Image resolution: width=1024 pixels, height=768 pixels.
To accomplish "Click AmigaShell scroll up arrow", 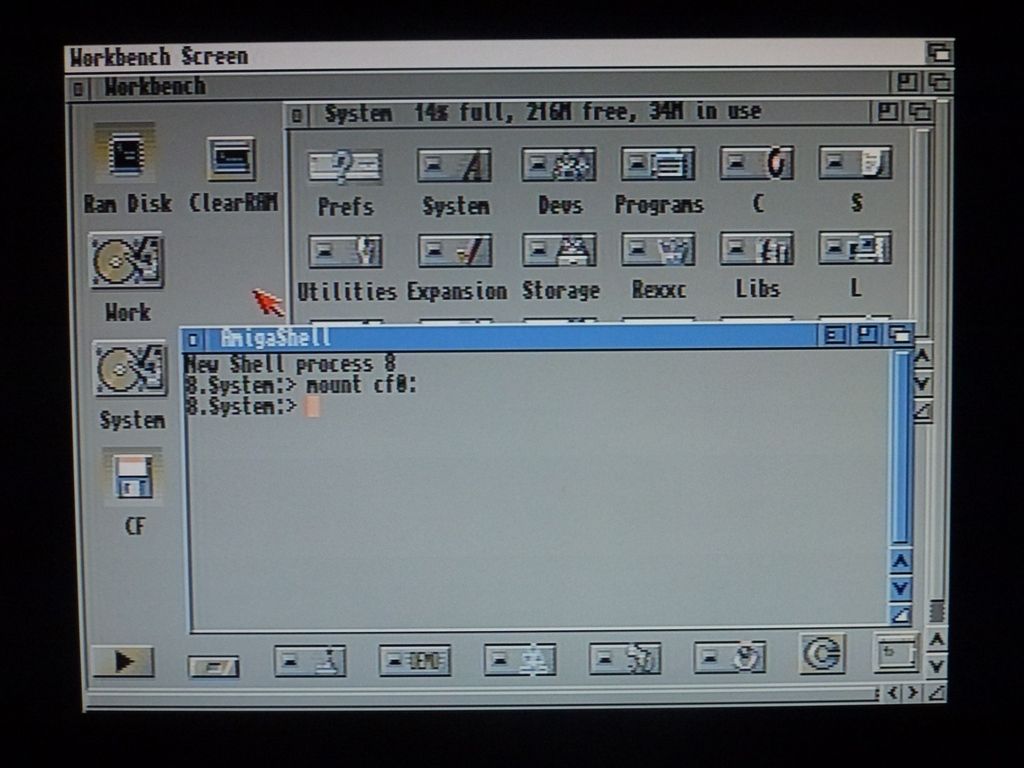I will [x=901, y=562].
